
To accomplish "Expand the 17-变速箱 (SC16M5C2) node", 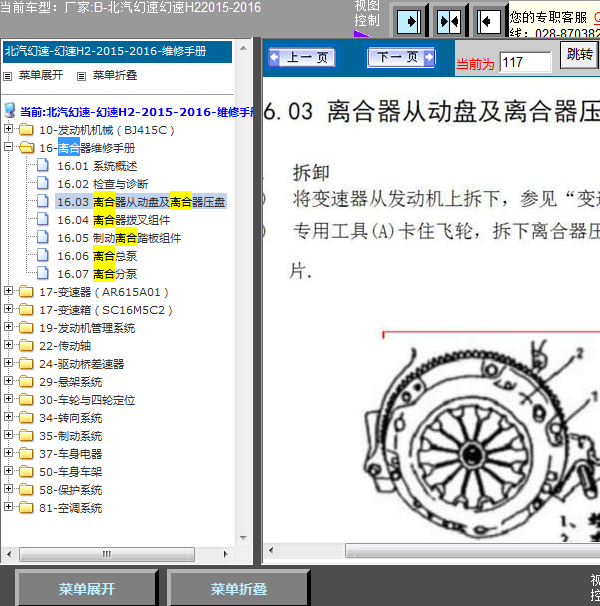I will coord(9,308).
